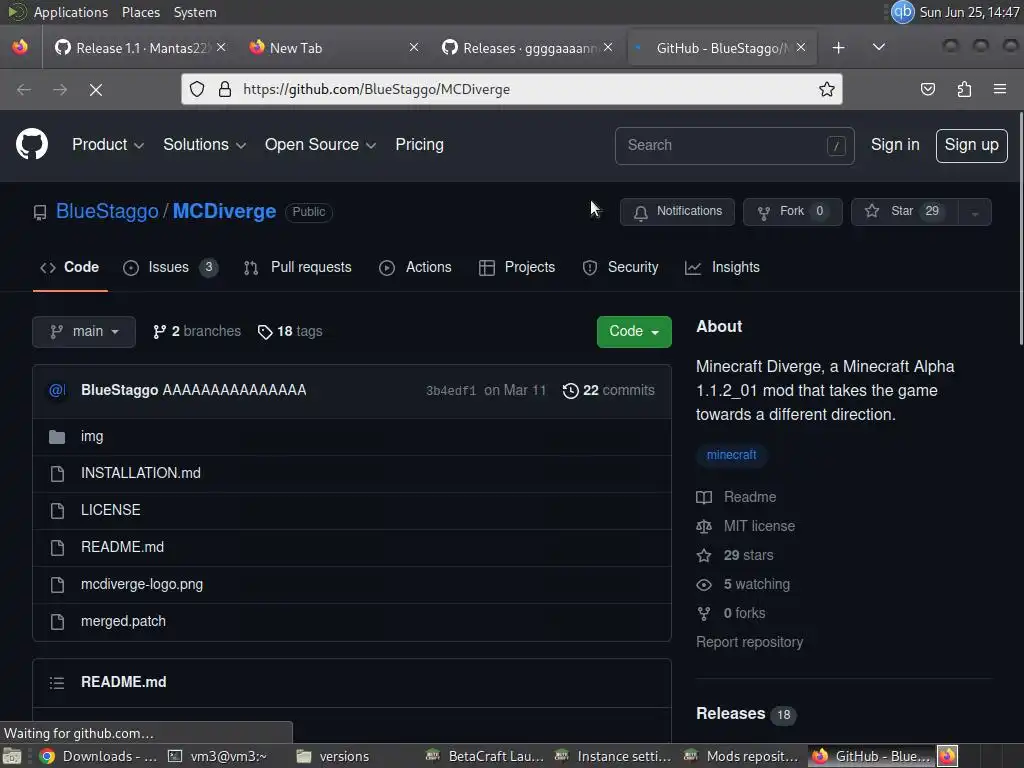Viewport: 1024px width, 768px height.
Task: Click the page vertical scrollbar
Action: [1020, 229]
